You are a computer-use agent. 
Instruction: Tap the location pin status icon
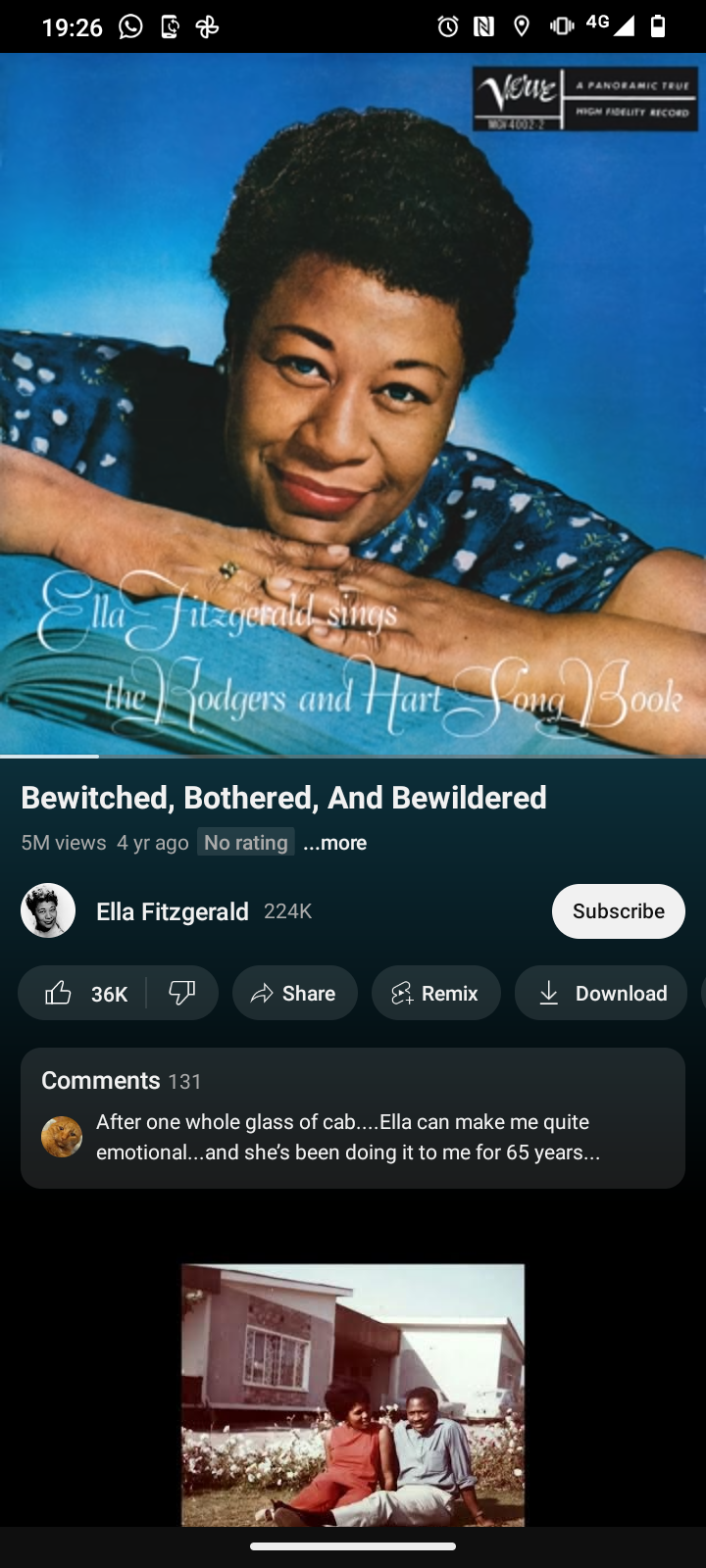pyautogui.click(x=522, y=26)
